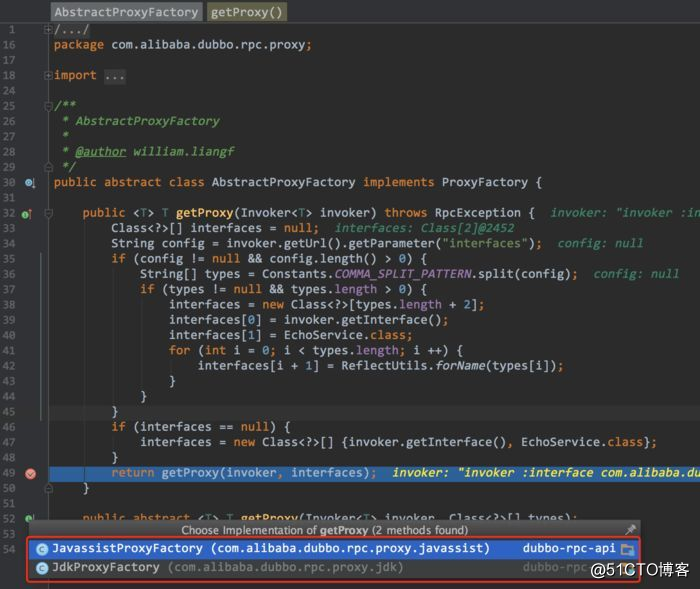700x589 pixels.
Task: Click RpcException in the getProxy signature
Action: click(477, 213)
